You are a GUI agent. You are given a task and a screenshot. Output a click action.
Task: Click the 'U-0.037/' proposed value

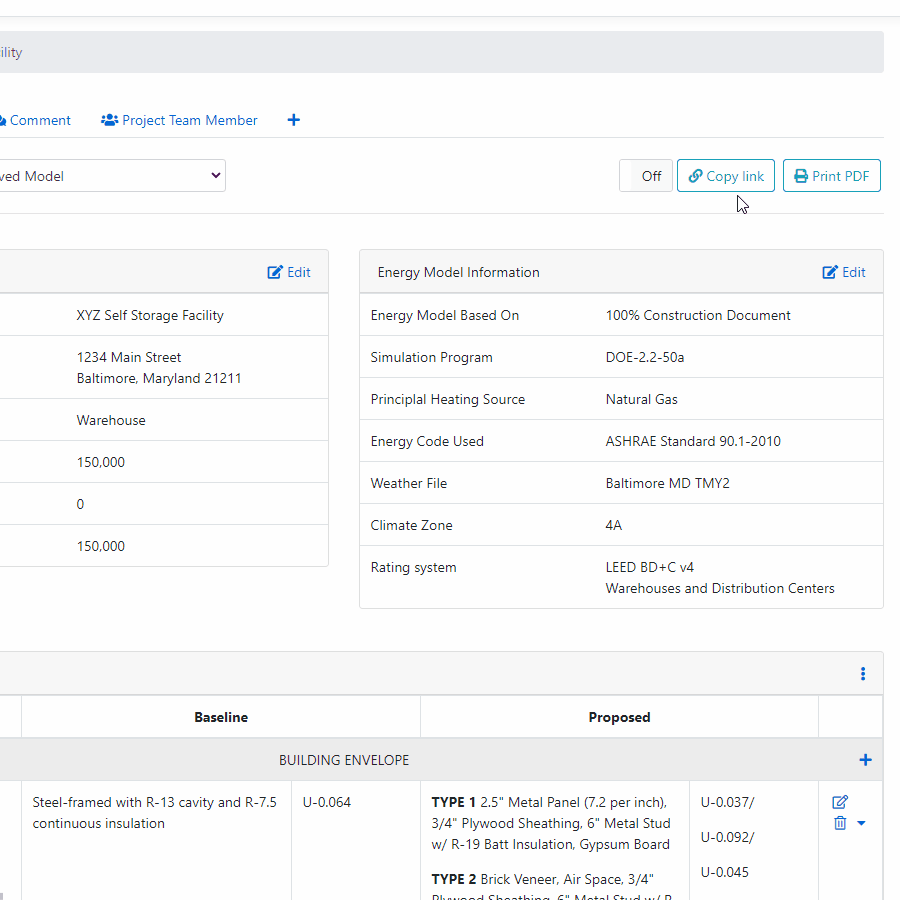coord(727,802)
